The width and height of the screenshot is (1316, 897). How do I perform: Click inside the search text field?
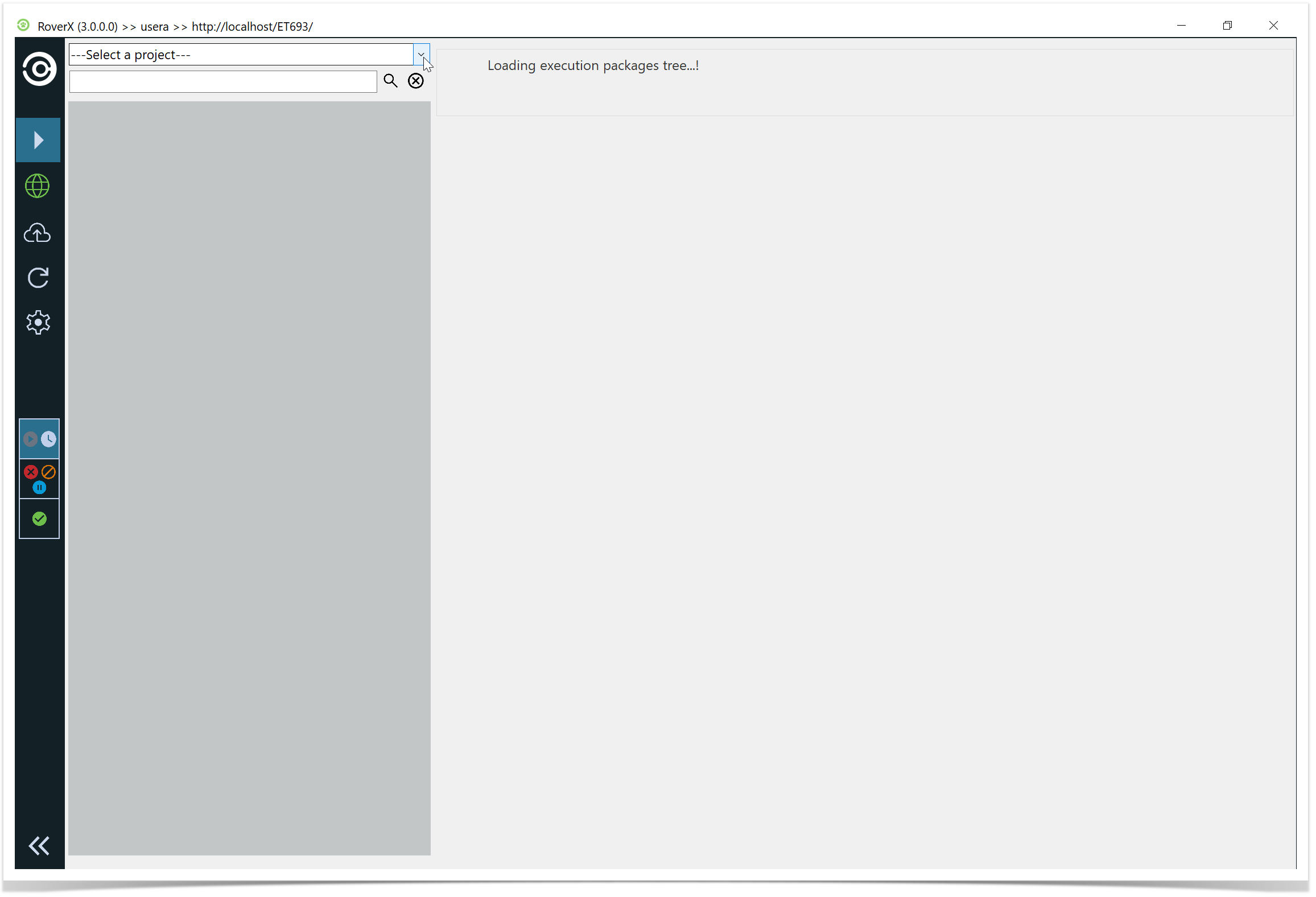point(223,81)
